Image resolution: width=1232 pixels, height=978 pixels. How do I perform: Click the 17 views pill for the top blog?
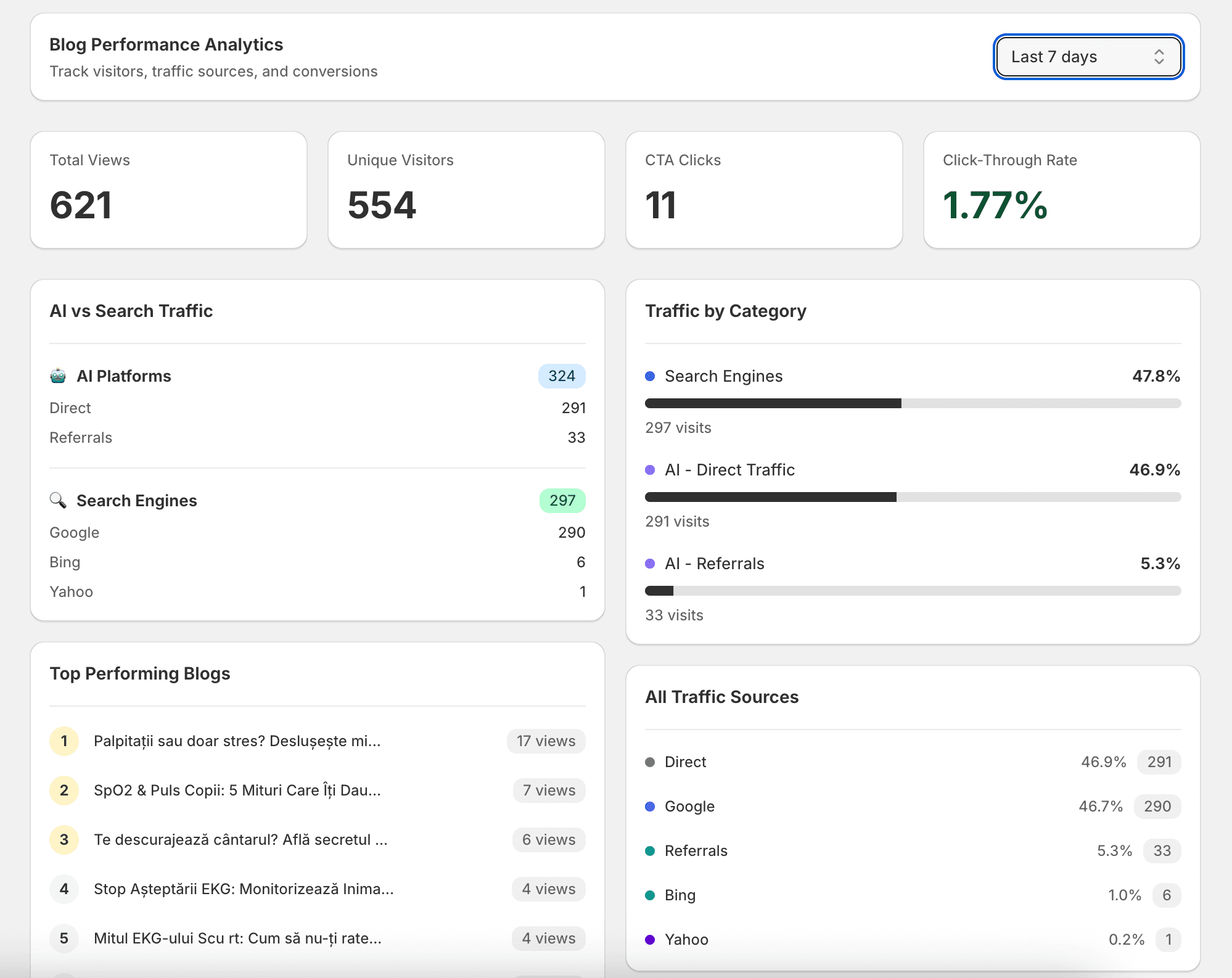(546, 741)
